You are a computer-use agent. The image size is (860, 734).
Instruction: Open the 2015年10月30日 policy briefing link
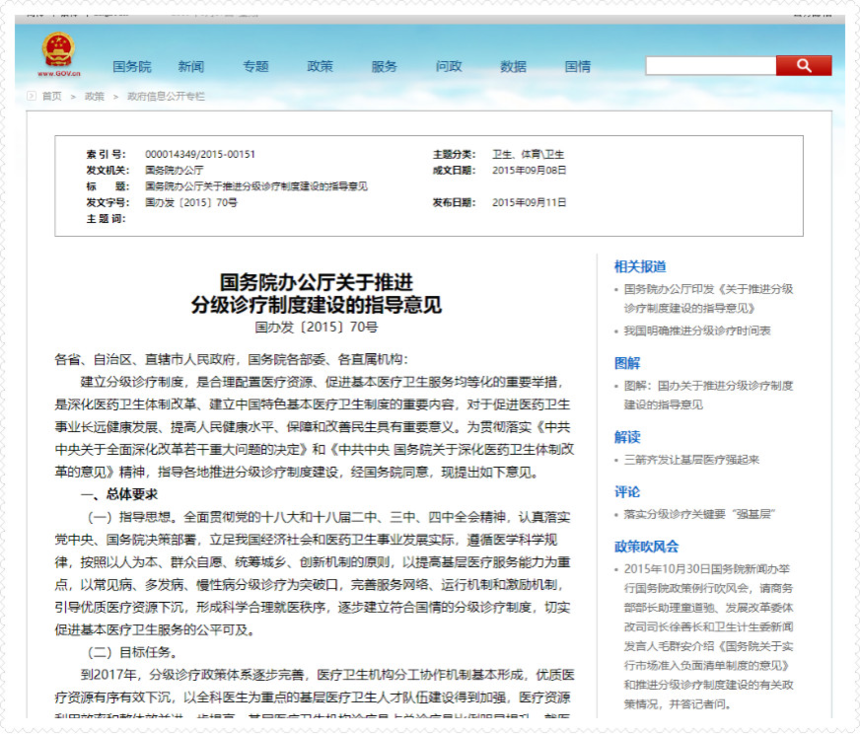[708, 636]
